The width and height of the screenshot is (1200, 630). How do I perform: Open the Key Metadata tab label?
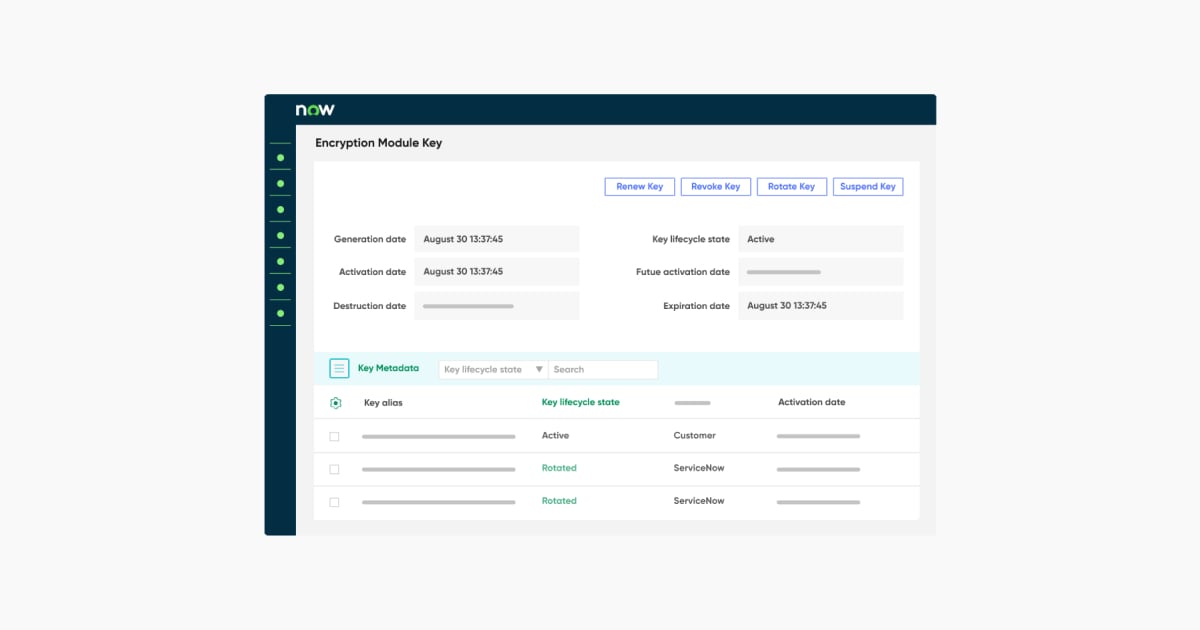(388, 369)
